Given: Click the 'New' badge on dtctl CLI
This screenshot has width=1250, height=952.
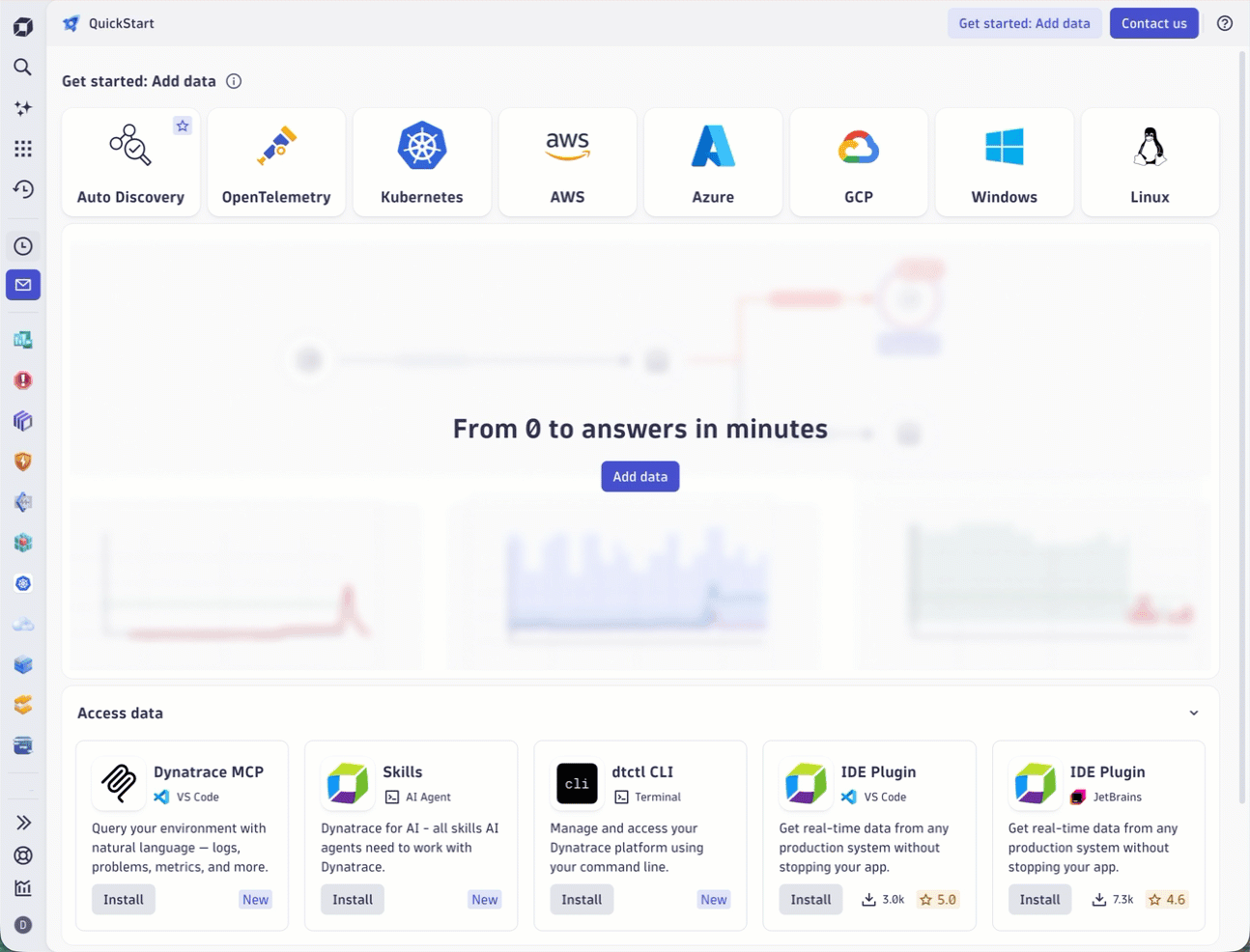Looking at the screenshot, I should click(x=714, y=899).
